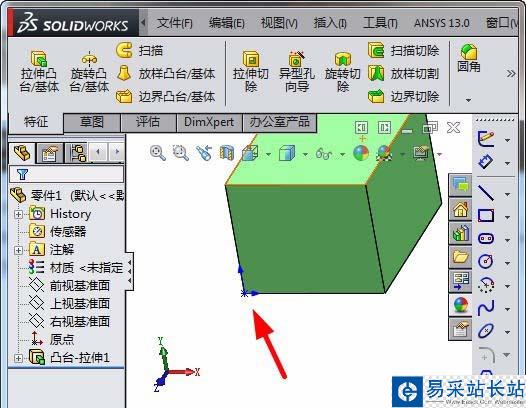526x408 pixels.
Task: Select the Slot sketch tool
Action: point(486,239)
